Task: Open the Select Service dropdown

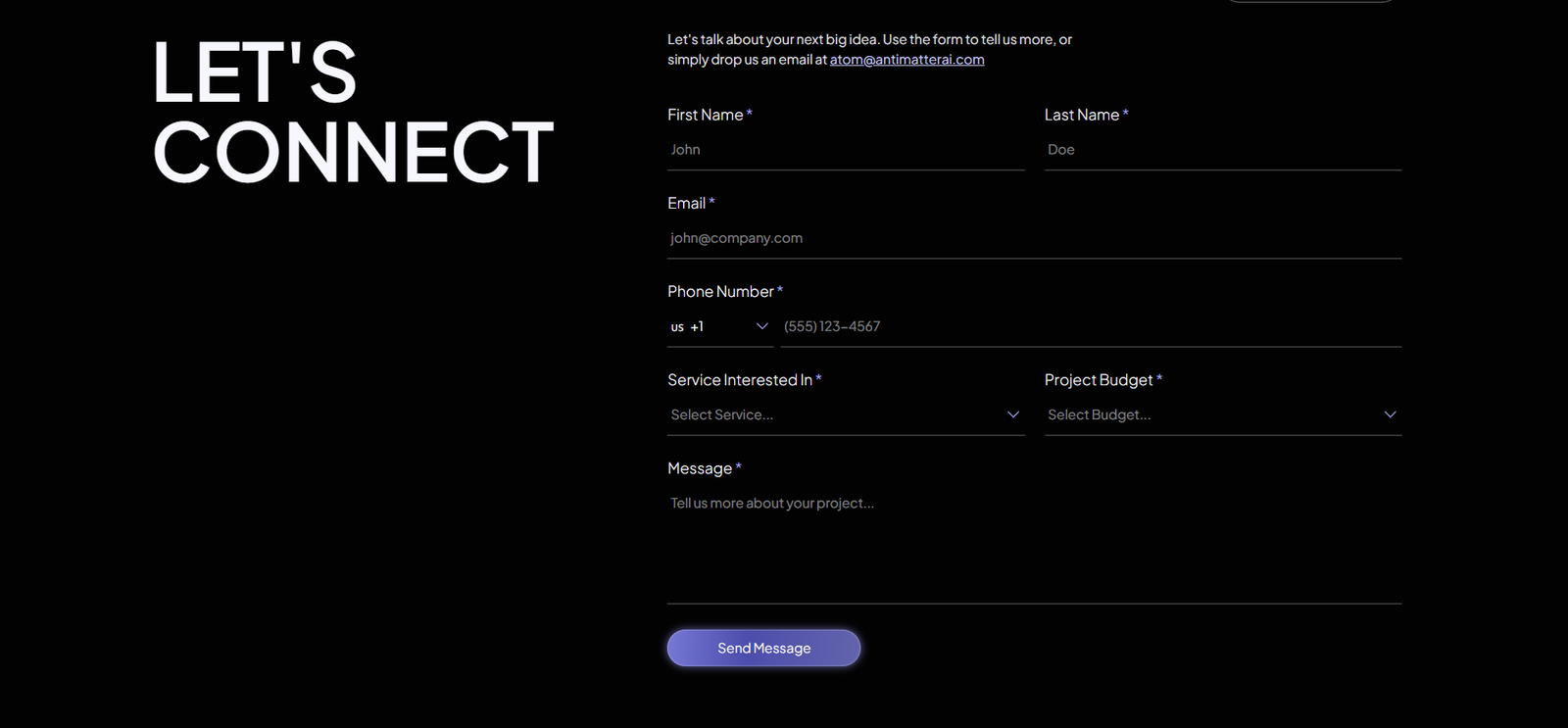Action: coord(845,414)
